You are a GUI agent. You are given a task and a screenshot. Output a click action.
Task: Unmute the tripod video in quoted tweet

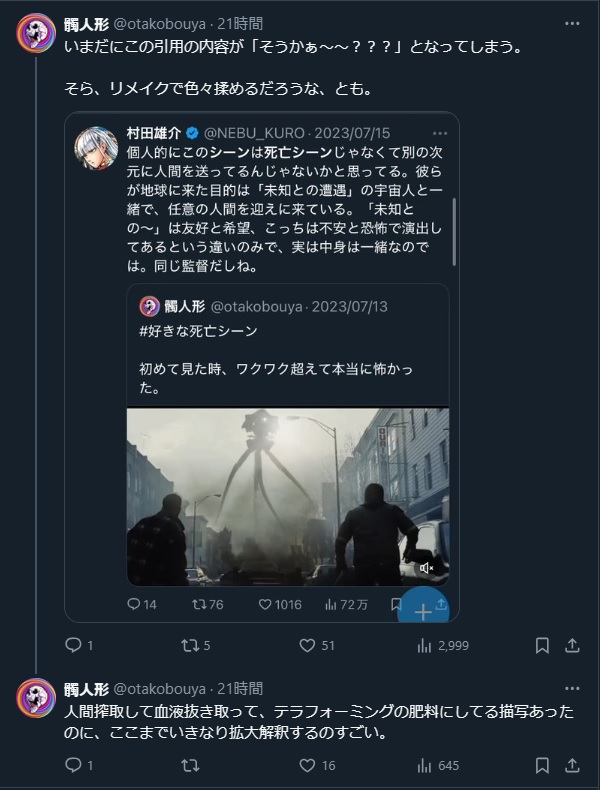coord(425,568)
